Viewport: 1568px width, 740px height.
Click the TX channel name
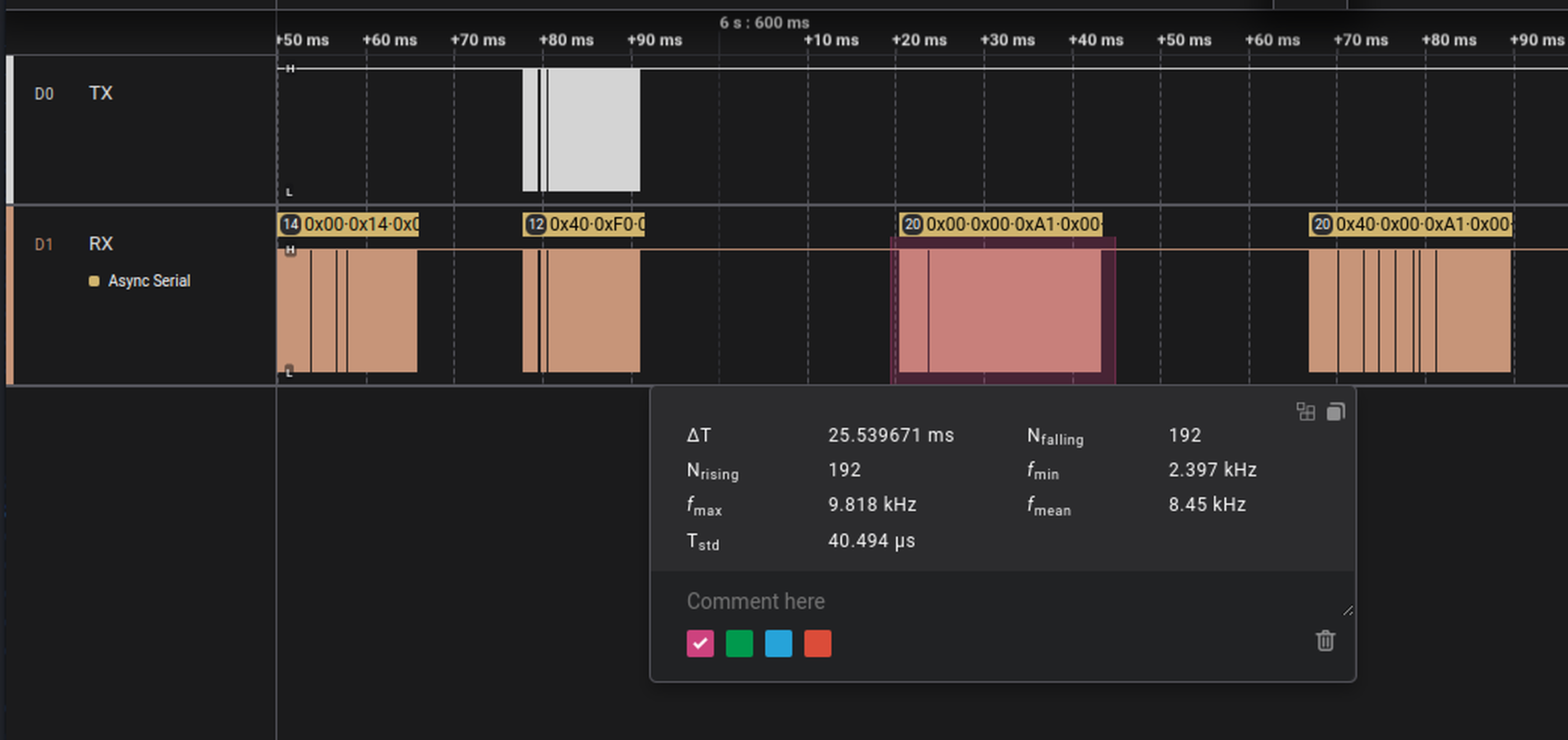coord(100,93)
